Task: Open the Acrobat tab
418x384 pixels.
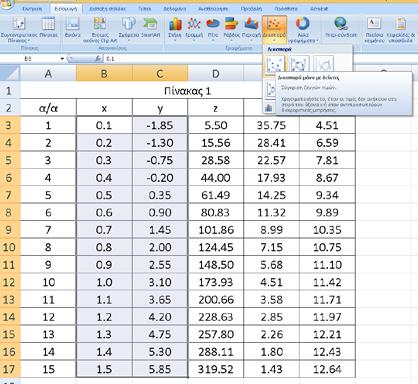Action: (x=319, y=9)
